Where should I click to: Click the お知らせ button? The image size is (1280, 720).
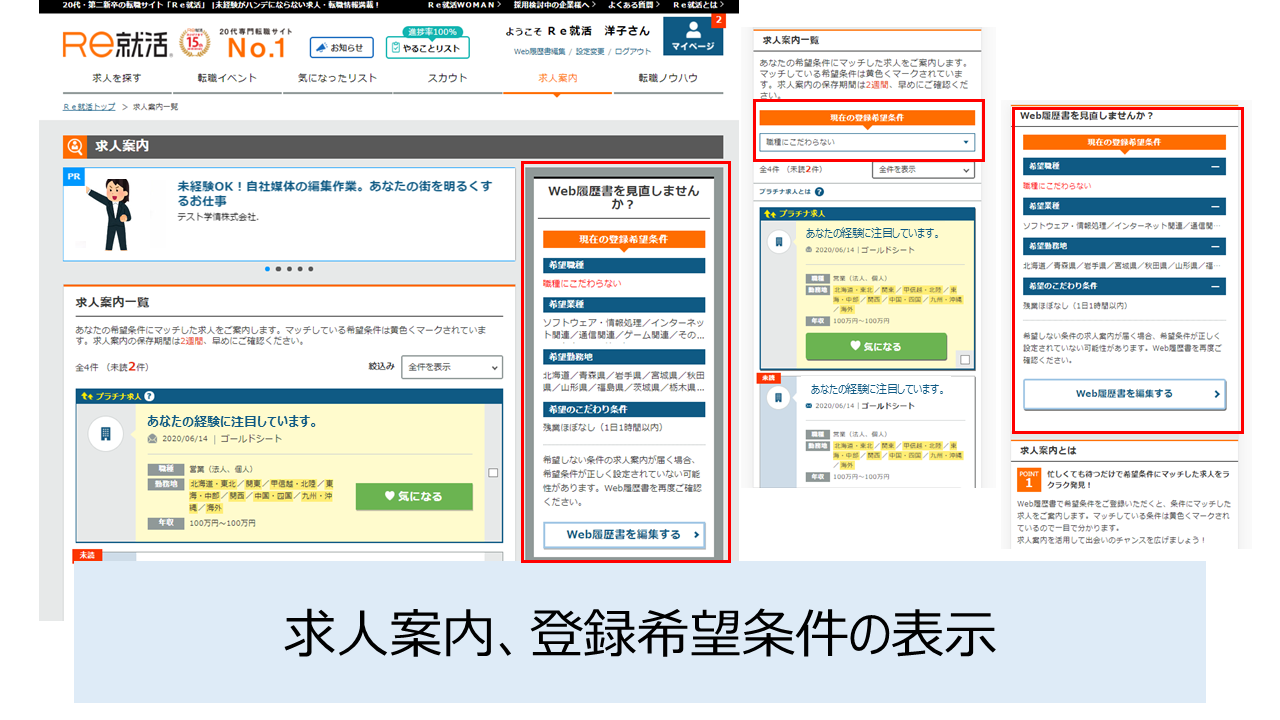pos(341,47)
